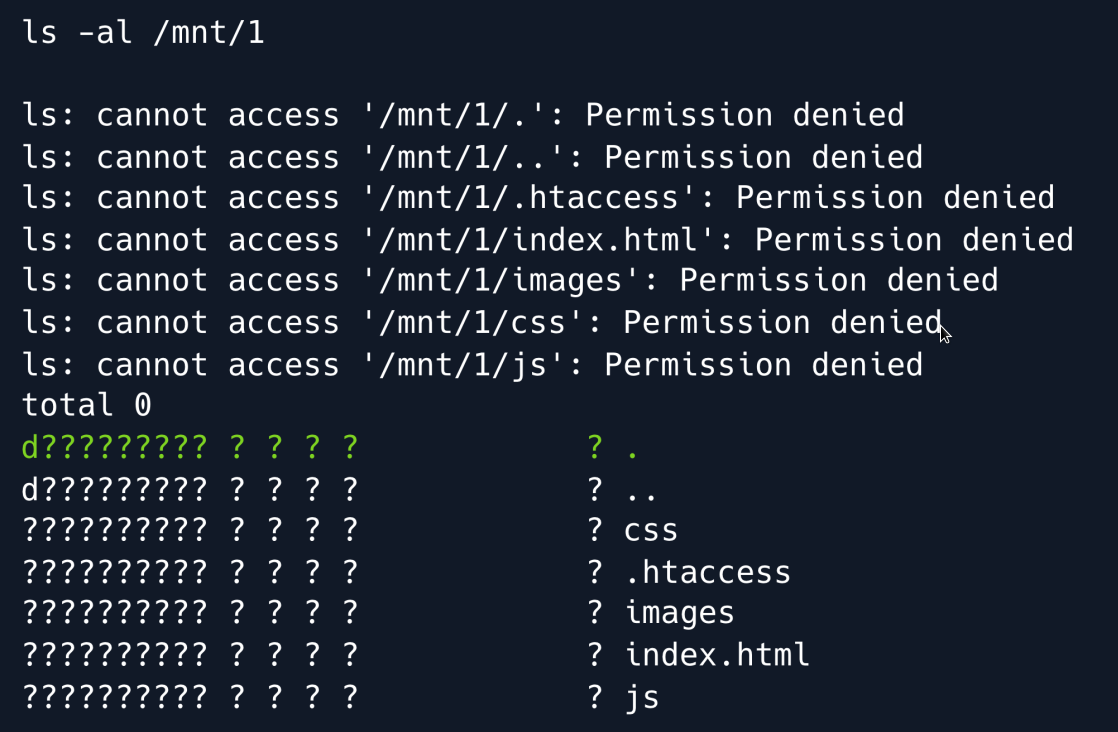The width and height of the screenshot is (1118, 732).
Task: Click the green '.' directory entry name
Action: tap(632, 449)
